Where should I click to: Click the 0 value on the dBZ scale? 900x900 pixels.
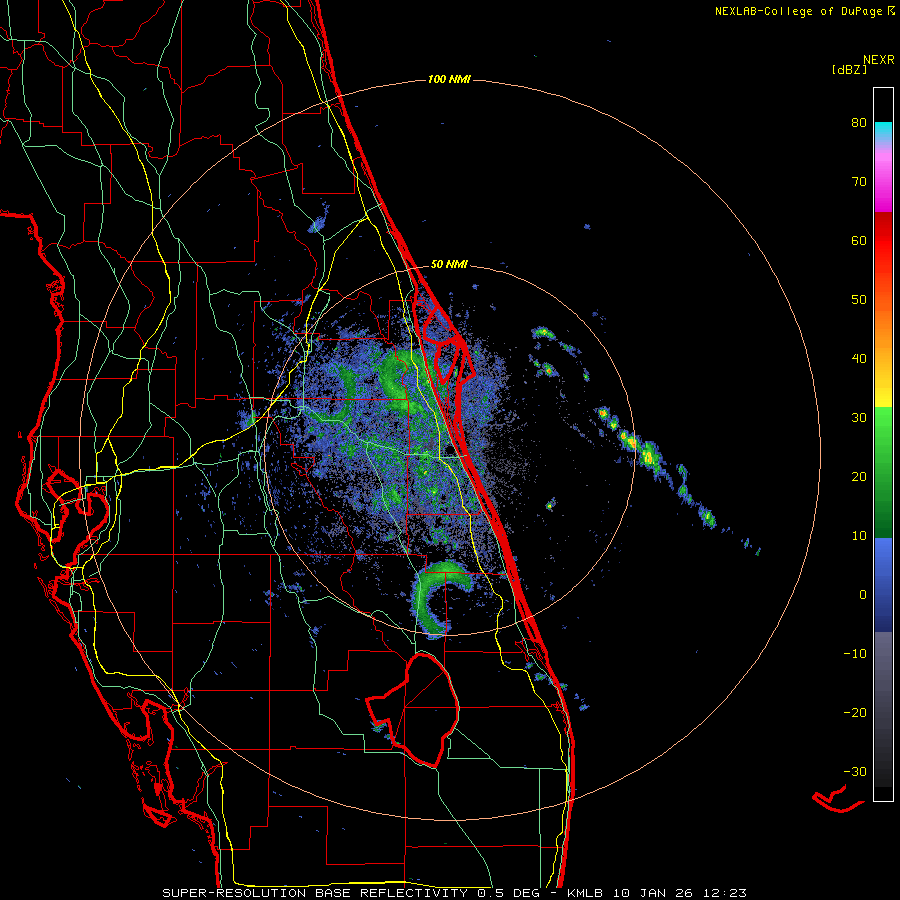point(863,595)
